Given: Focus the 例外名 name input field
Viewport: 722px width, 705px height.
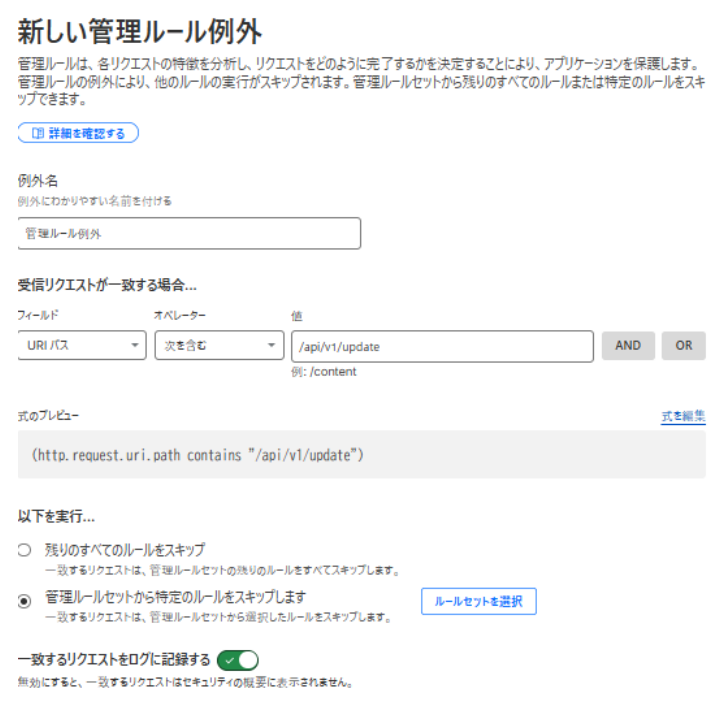Looking at the screenshot, I should 189,233.
